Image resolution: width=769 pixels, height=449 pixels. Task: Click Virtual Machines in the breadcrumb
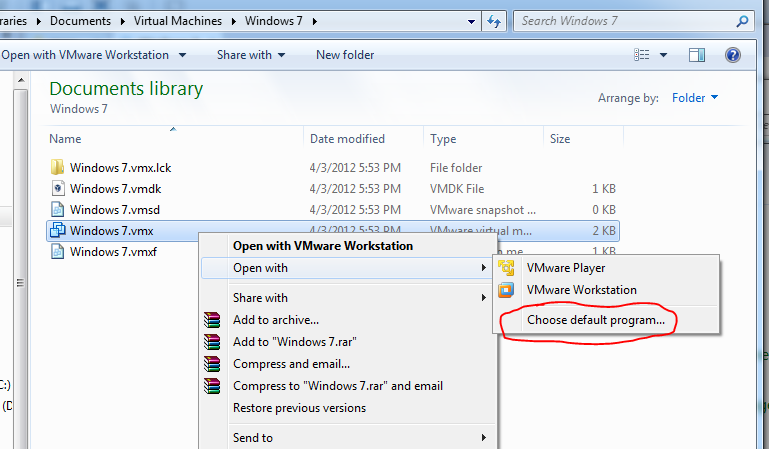point(178,21)
